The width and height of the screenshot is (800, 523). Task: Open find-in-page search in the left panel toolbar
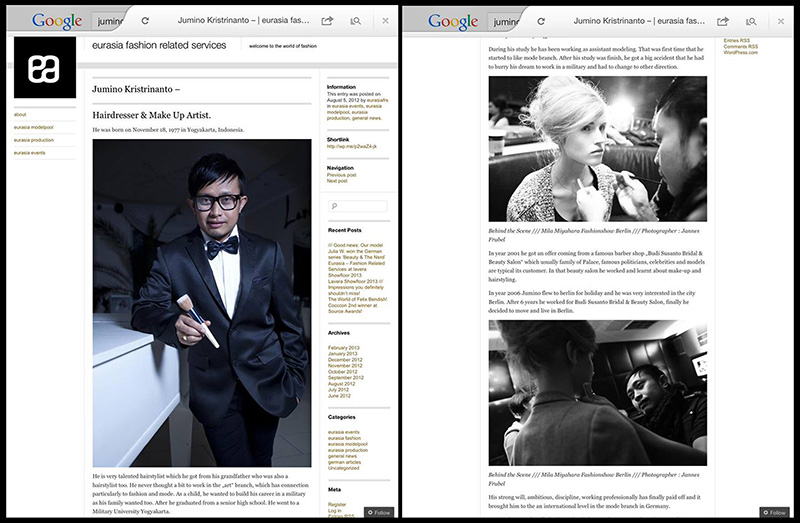[356, 20]
